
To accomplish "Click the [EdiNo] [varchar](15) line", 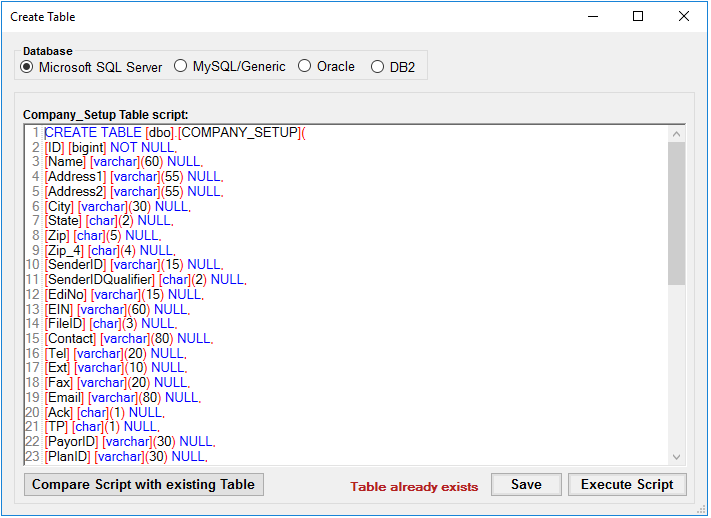I will point(124,295).
